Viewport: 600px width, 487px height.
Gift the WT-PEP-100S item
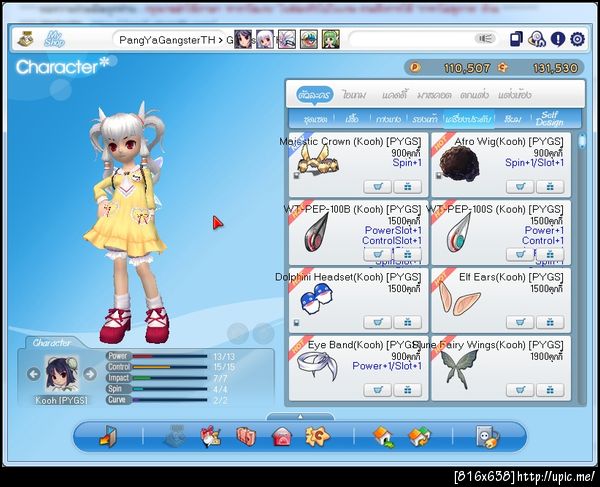[x=550, y=254]
